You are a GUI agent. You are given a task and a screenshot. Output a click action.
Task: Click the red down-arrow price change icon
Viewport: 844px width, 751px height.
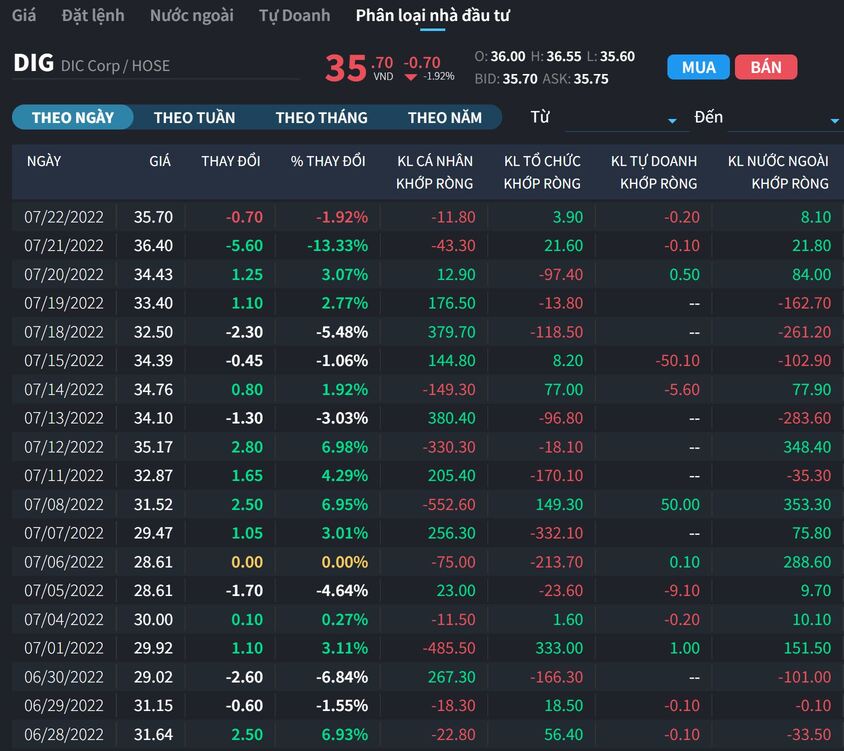point(411,76)
